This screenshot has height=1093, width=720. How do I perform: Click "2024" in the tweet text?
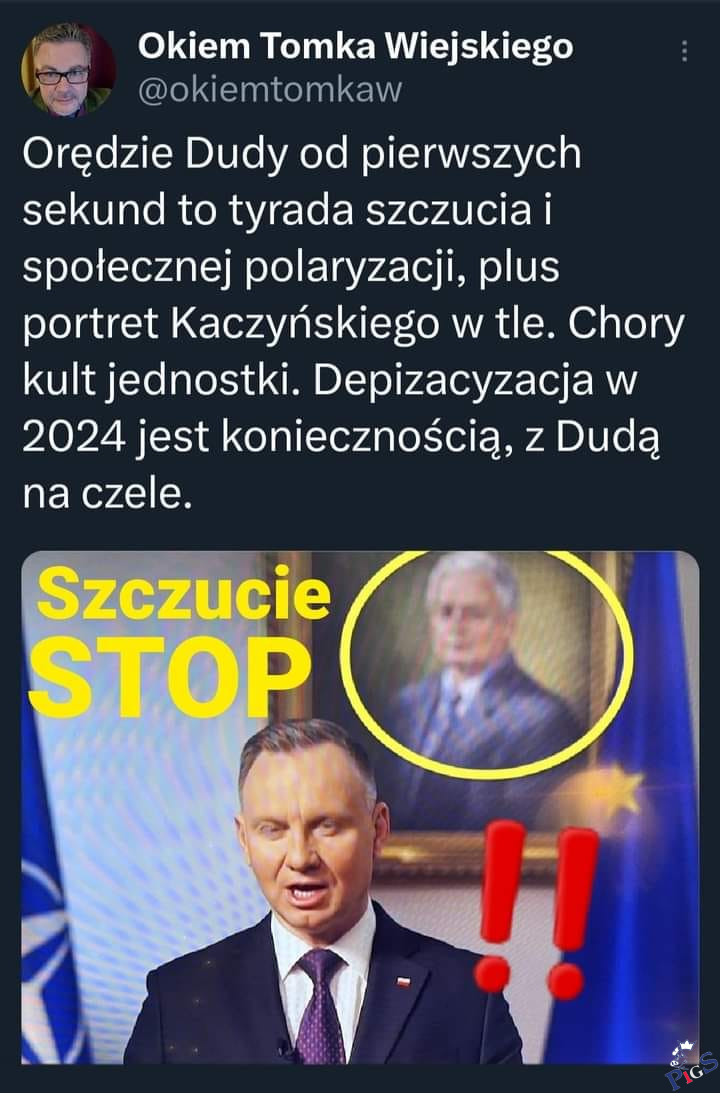pos(75,438)
